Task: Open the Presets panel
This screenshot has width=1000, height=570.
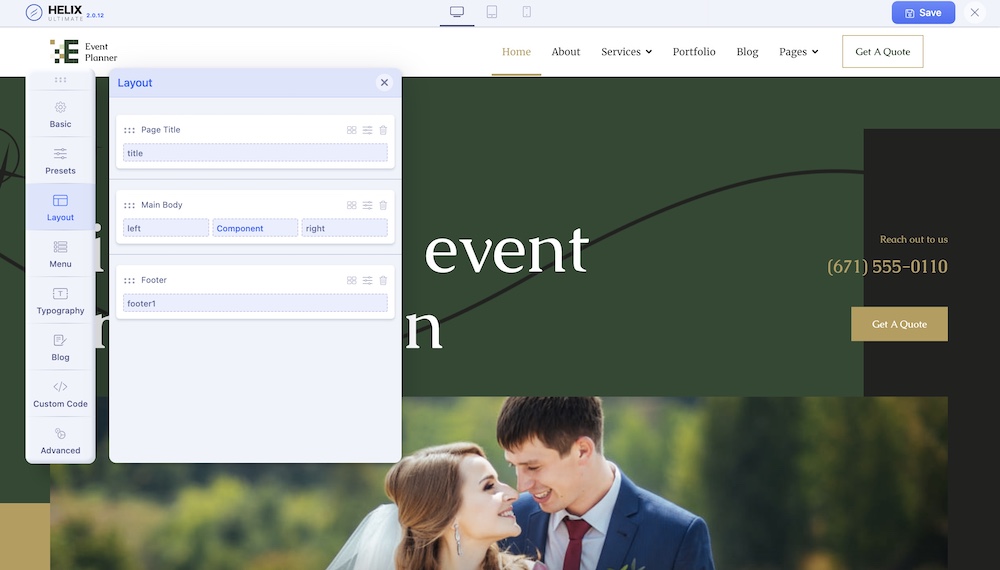Action: [x=60, y=160]
